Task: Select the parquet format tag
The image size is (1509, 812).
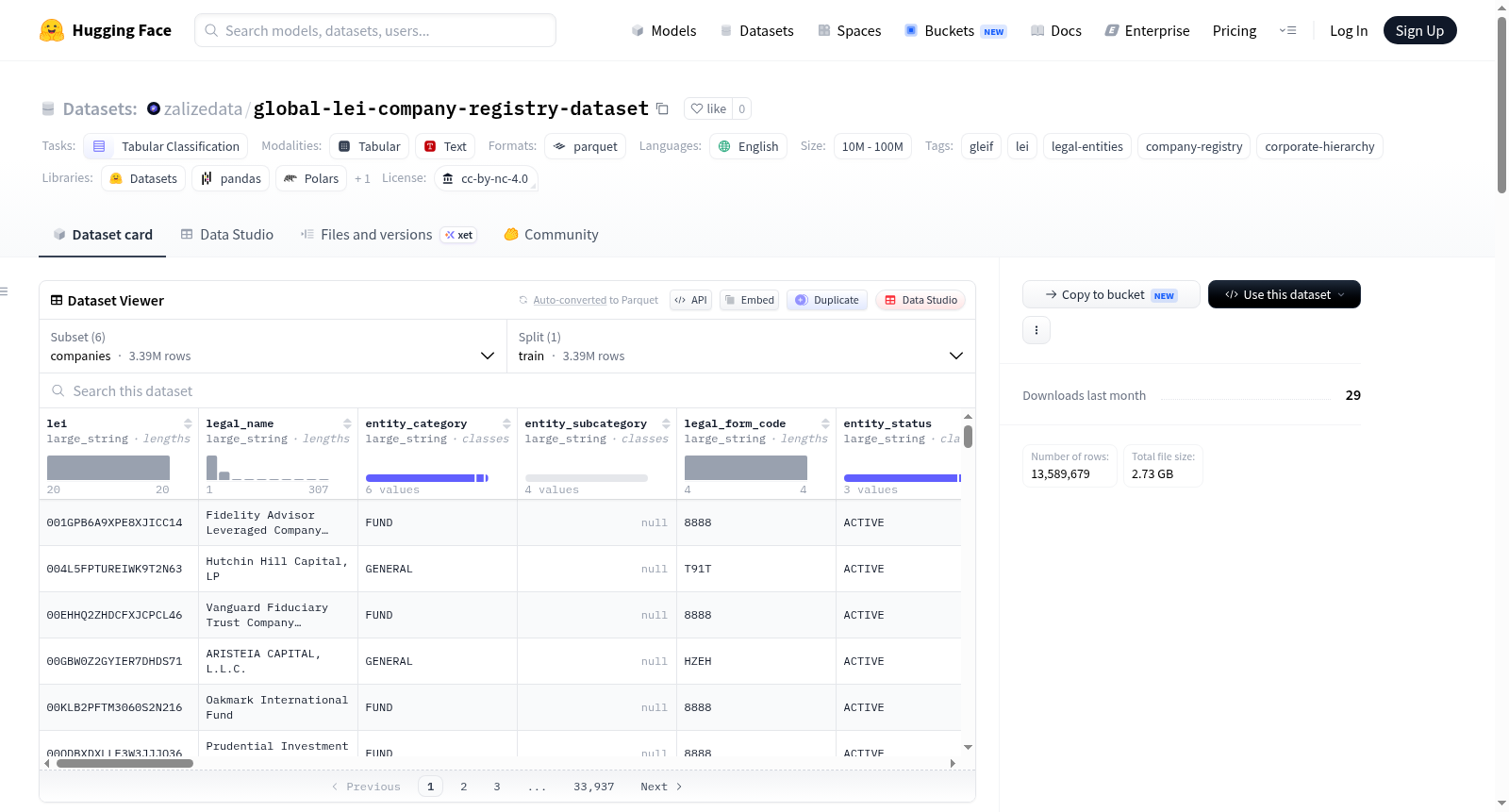Action: coord(585,146)
